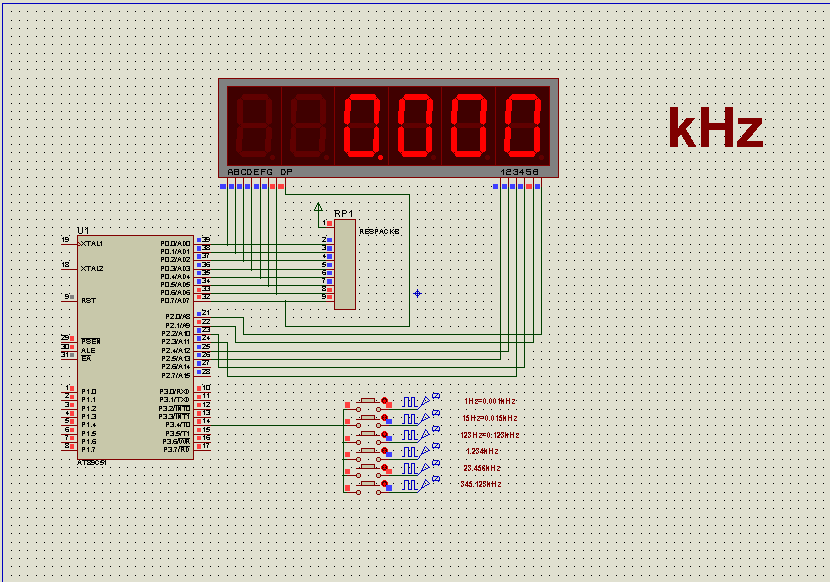Click the P2.4/A12 pin label
Viewport: 830px width, 582px height.
pos(176,351)
